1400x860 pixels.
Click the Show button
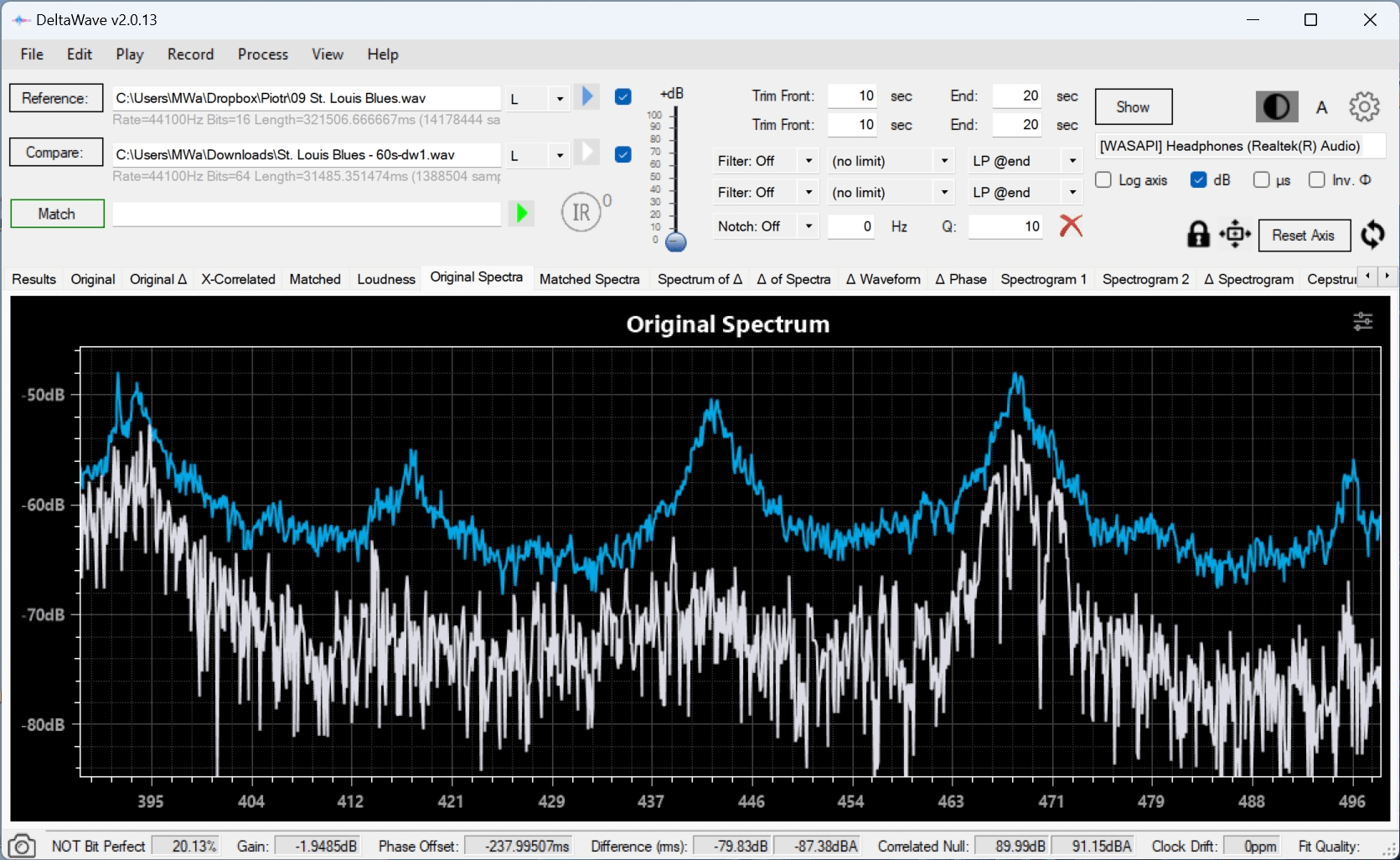tap(1133, 106)
